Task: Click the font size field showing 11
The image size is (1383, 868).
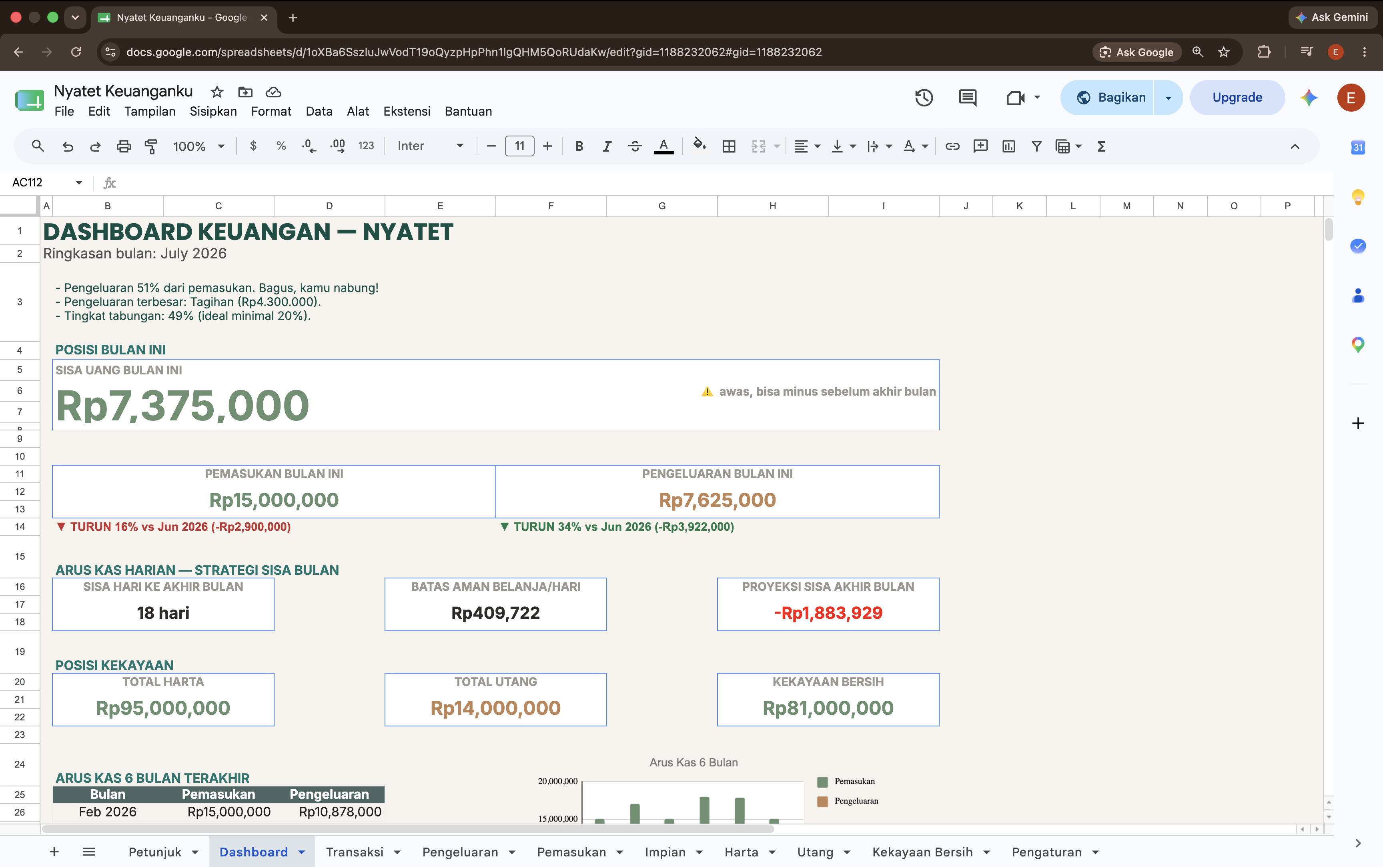Action: (519, 146)
